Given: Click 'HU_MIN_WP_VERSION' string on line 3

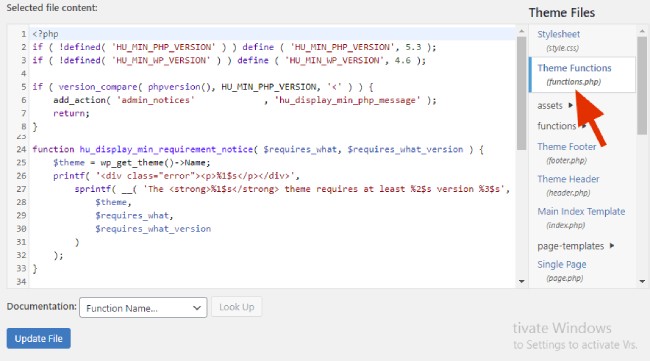Looking at the screenshot, I should 161,61.
